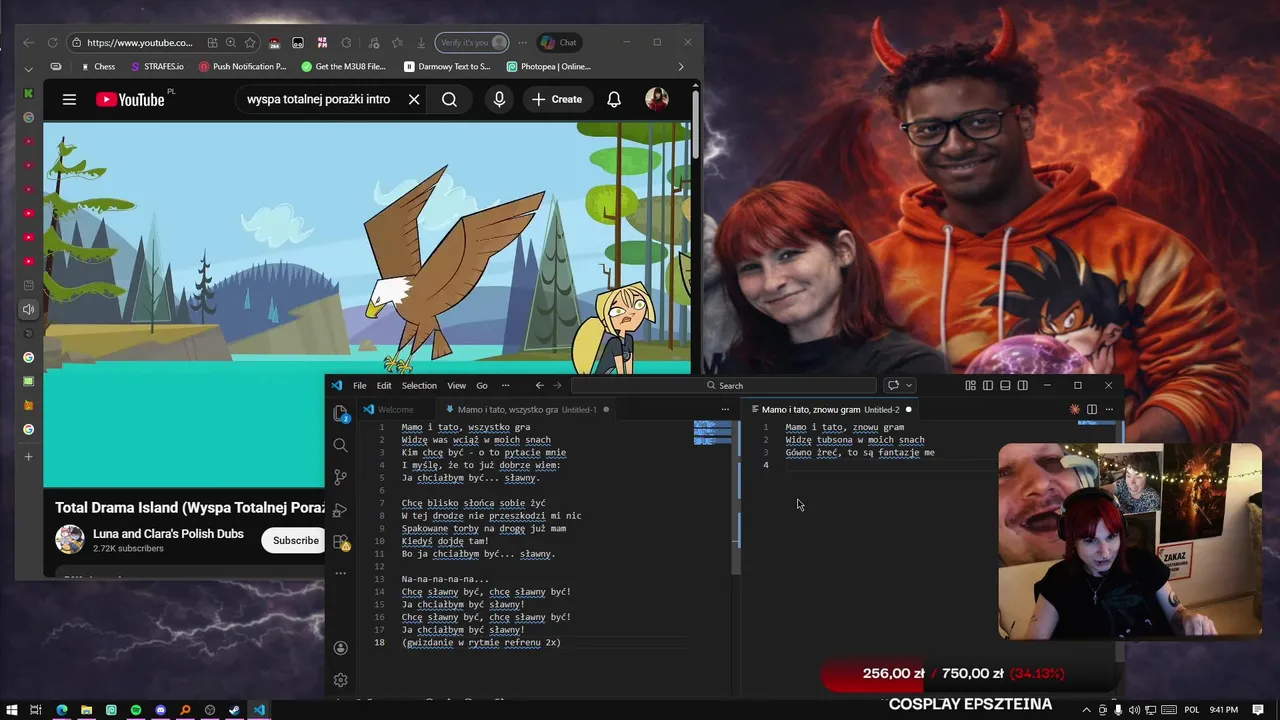Click the muted speaker tab in sidebar
The width and height of the screenshot is (1280, 720).
tap(28, 310)
